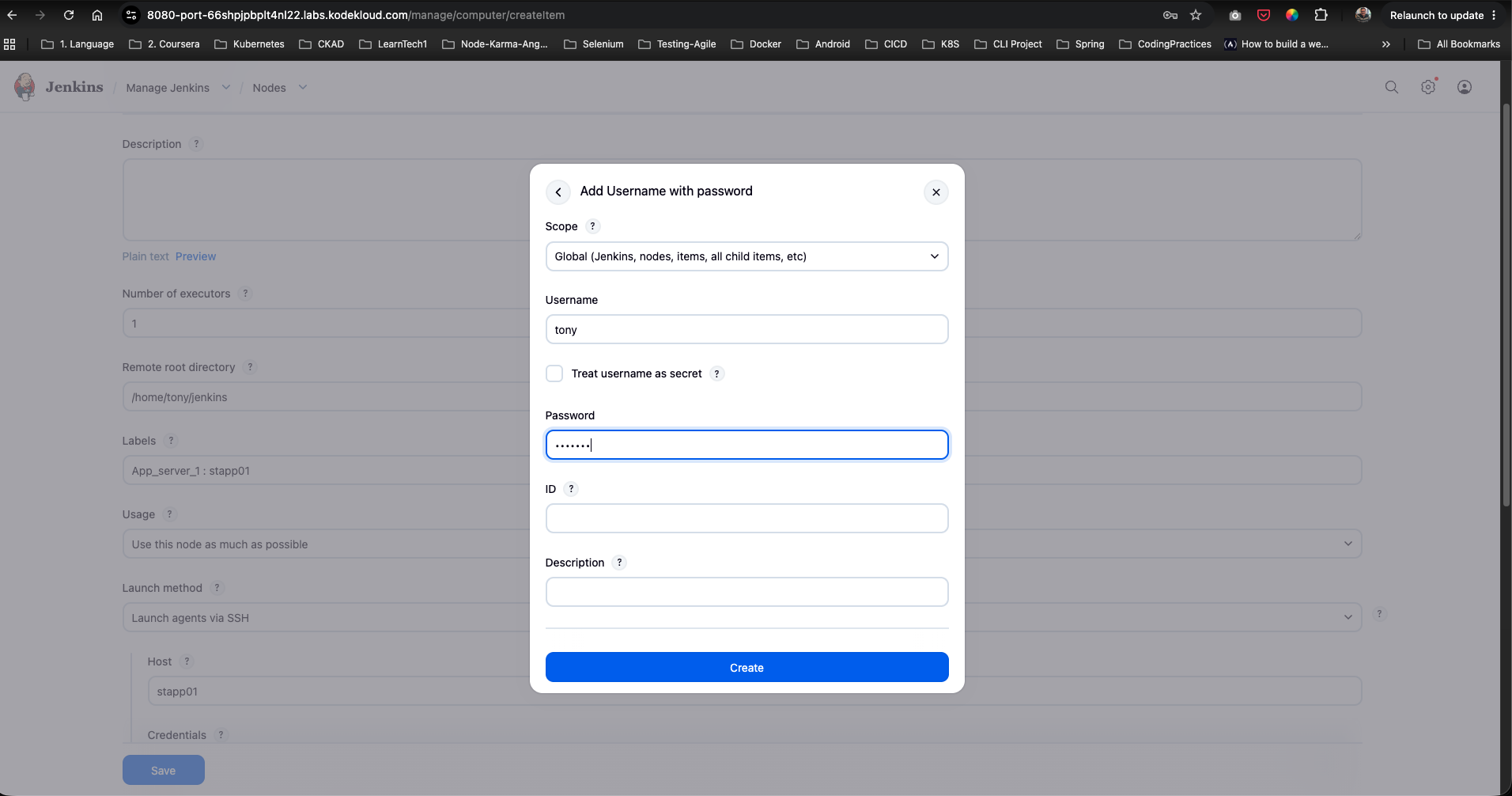Click the Username input field

tap(747, 329)
